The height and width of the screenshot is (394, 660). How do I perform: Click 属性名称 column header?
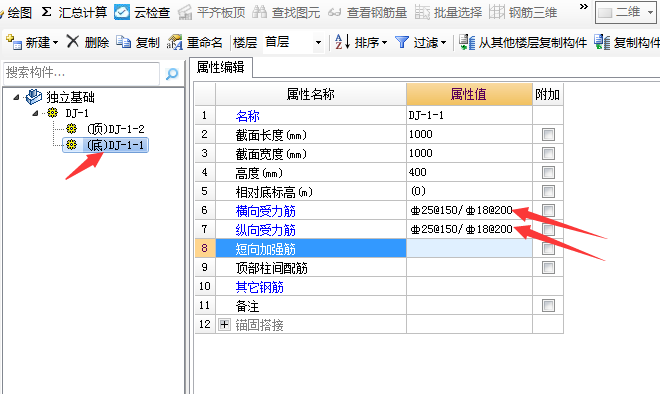click(311, 94)
